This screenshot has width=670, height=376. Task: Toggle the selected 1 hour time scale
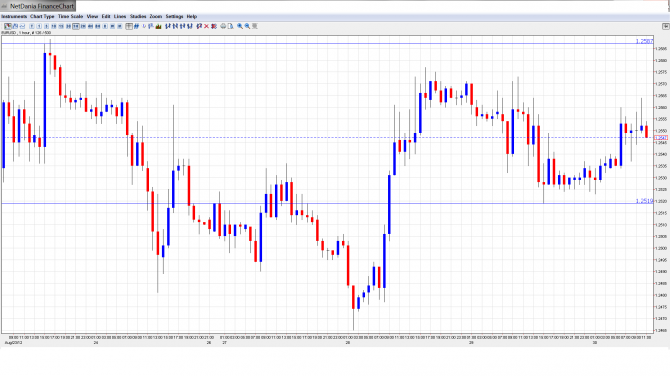coord(76,26)
